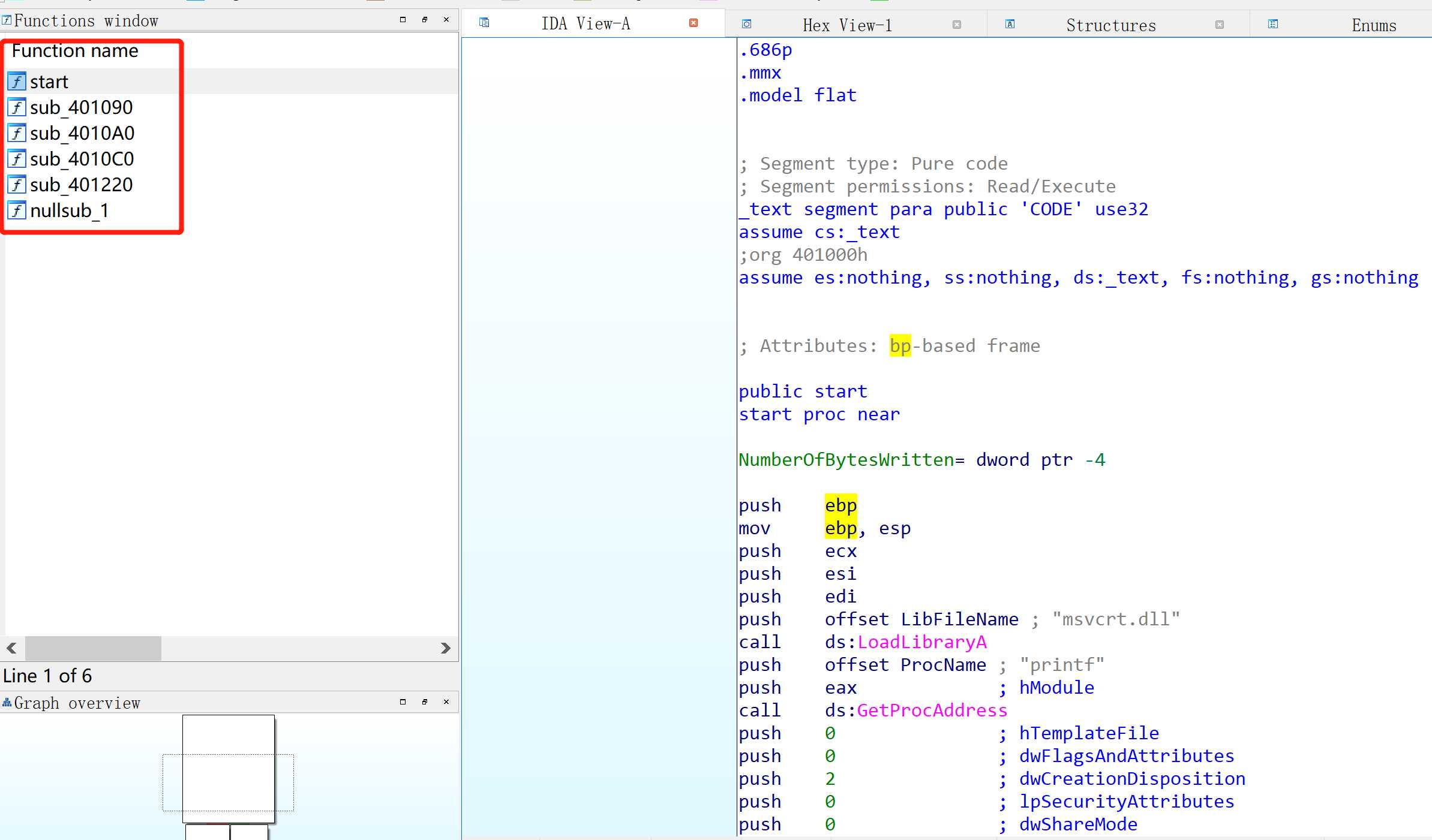Click the Enums tab icon
The image size is (1432, 840).
(x=1273, y=24)
